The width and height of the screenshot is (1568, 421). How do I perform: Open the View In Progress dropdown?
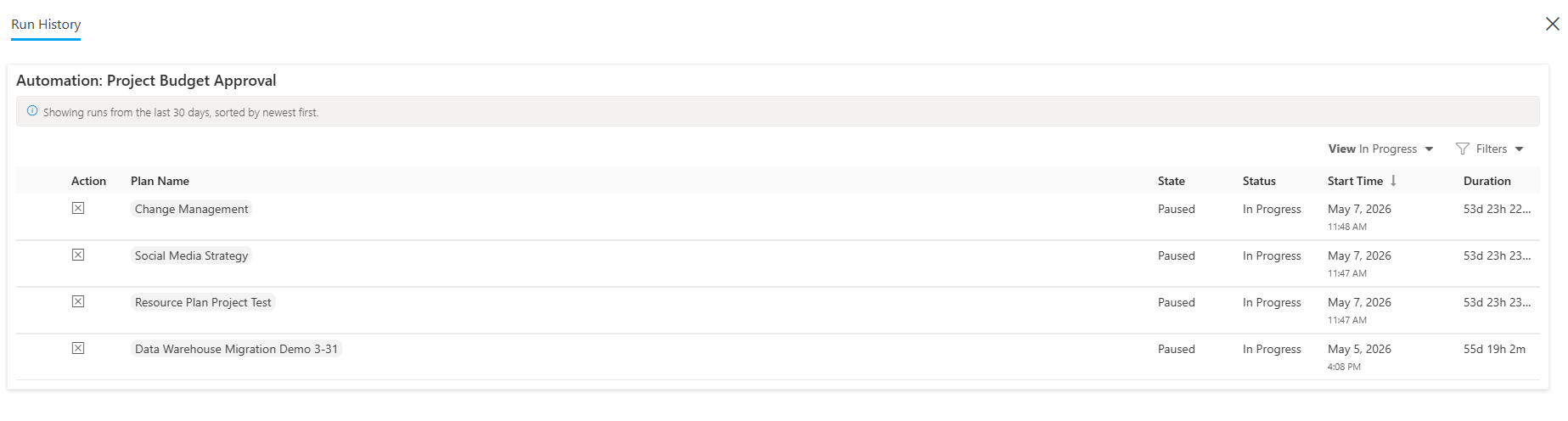(x=1380, y=149)
